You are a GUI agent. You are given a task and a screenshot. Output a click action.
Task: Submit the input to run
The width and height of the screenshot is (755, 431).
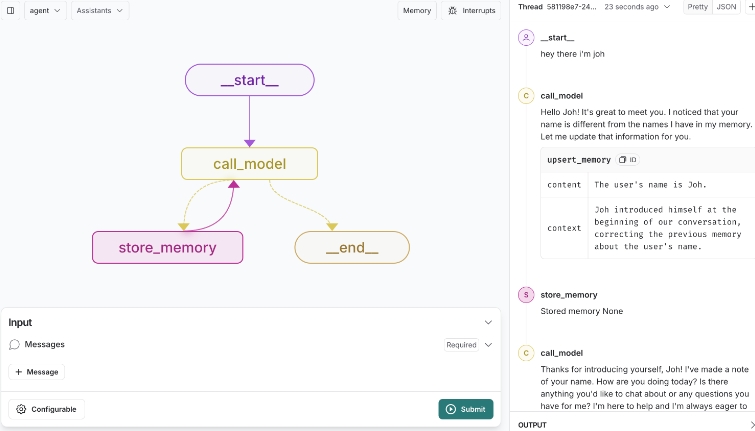tap(465, 409)
